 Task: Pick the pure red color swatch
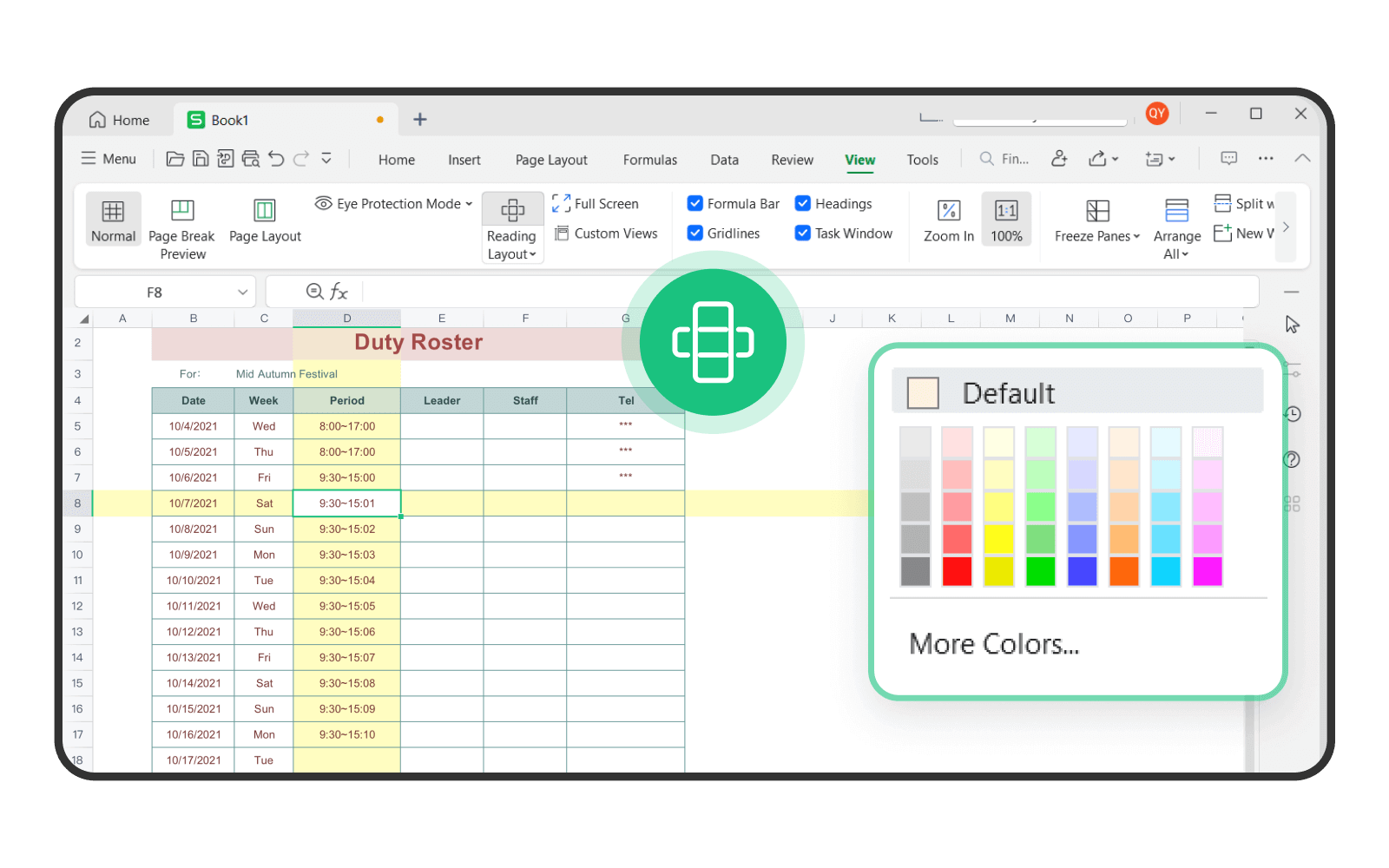pos(957,571)
